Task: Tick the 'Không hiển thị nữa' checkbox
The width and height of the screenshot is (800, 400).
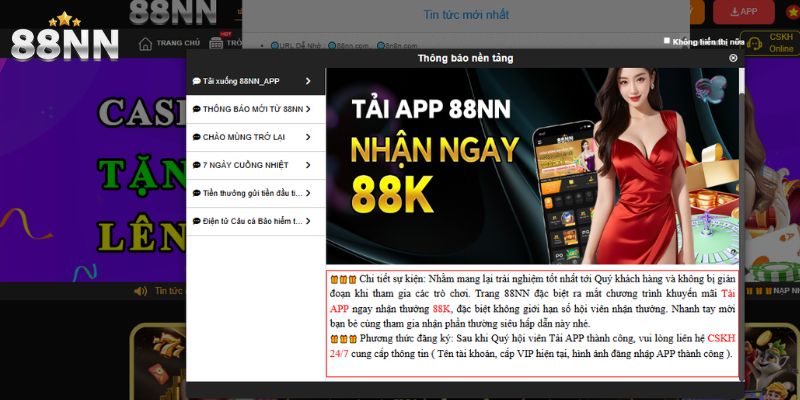Action: click(x=666, y=41)
